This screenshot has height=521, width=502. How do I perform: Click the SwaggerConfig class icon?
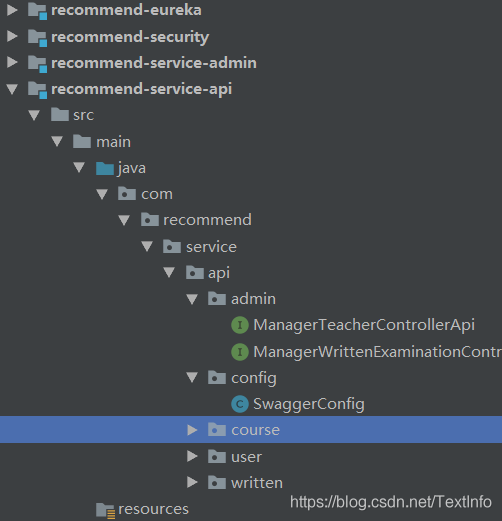[240, 404]
